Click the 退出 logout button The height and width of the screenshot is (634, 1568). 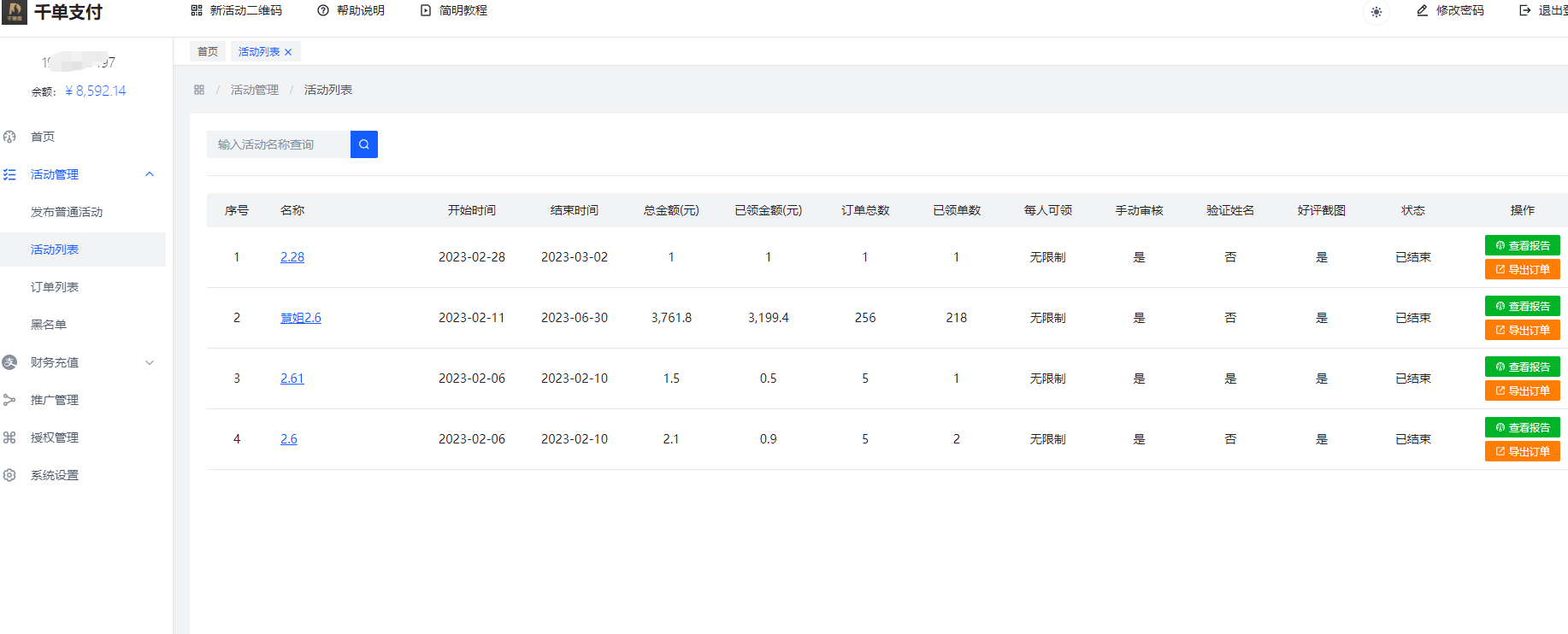point(1543,10)
